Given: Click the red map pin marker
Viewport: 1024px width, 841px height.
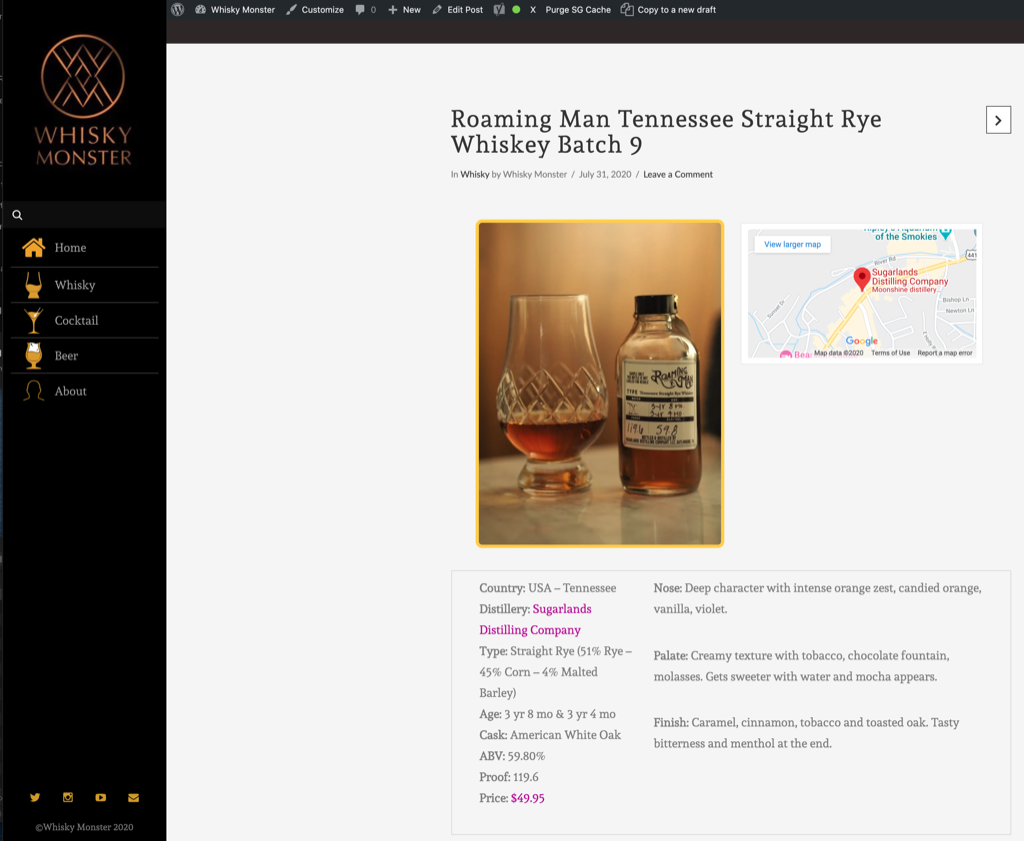Looking at the screenshot, I should click(x=862, y=279).
